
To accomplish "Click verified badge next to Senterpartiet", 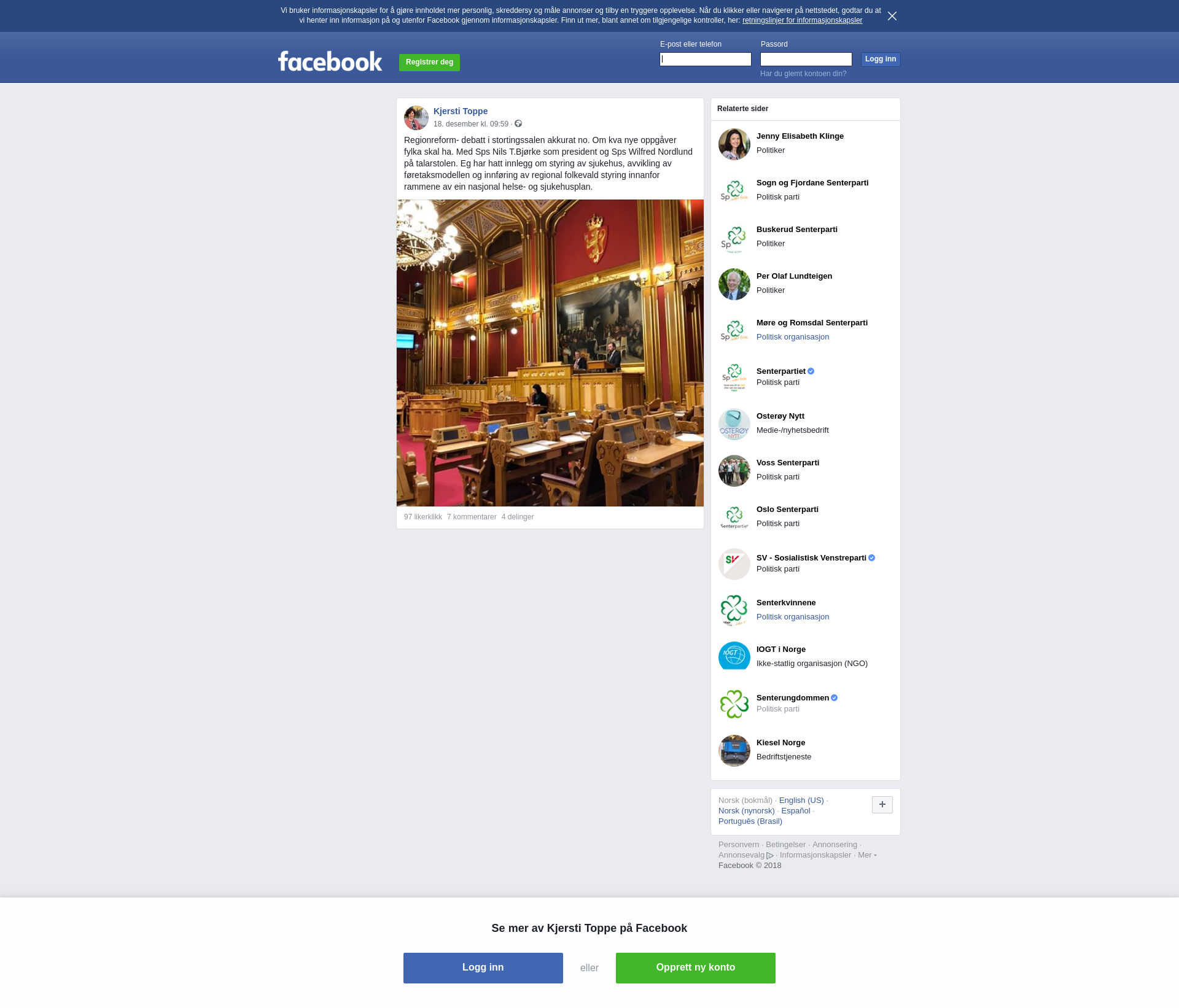I will (x=811, y=371).
